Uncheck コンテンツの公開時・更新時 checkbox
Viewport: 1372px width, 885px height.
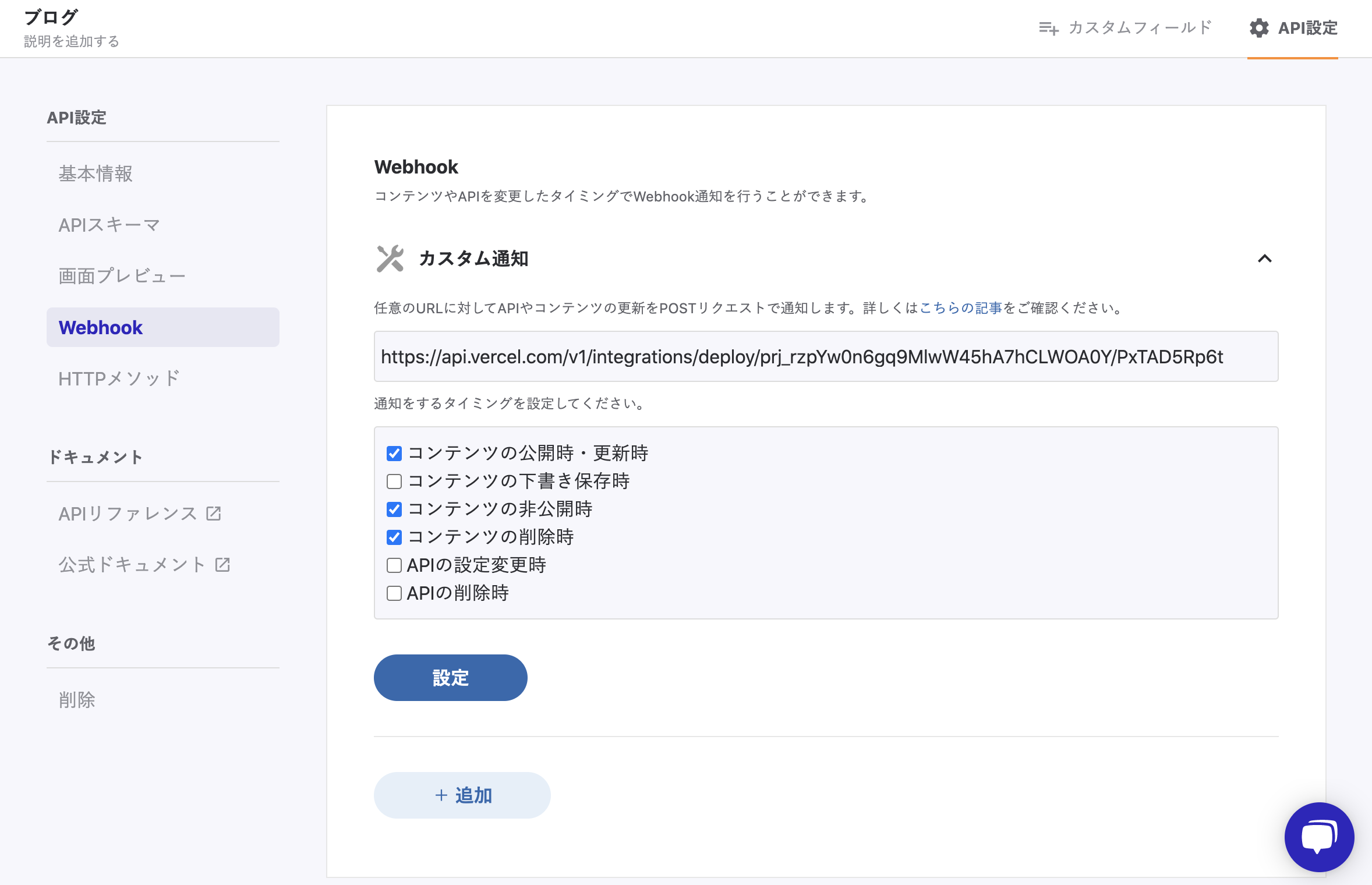pyautogui.click(x=394, y=454)
